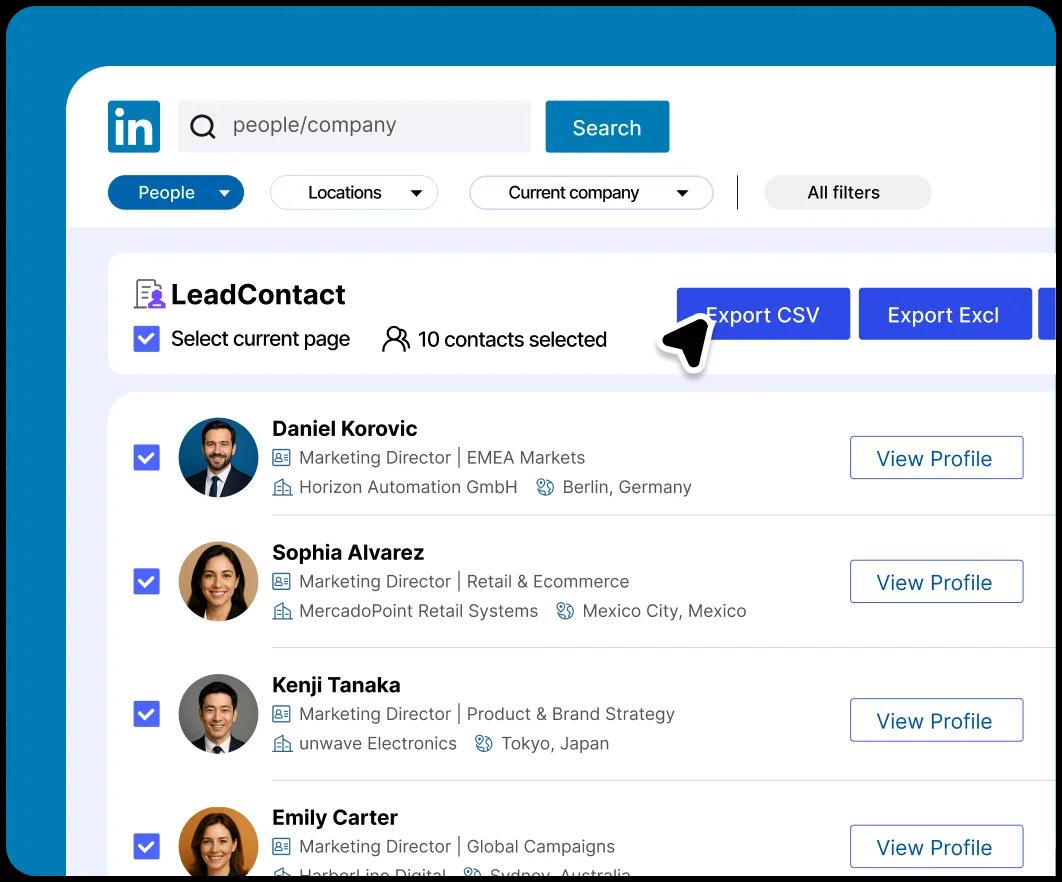Click 'Marketing Director | EMEA Markets' title
This screenshot has width=1062, height=882.
[442, 458]
